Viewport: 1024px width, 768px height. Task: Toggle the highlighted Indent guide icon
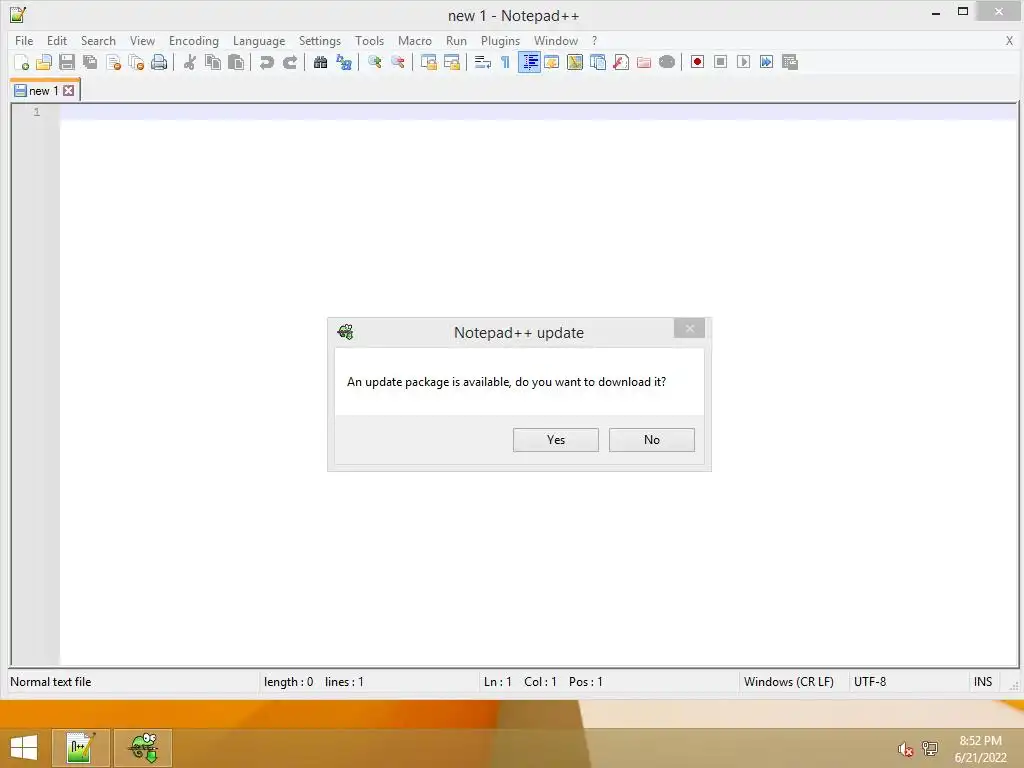pos(529,62)
